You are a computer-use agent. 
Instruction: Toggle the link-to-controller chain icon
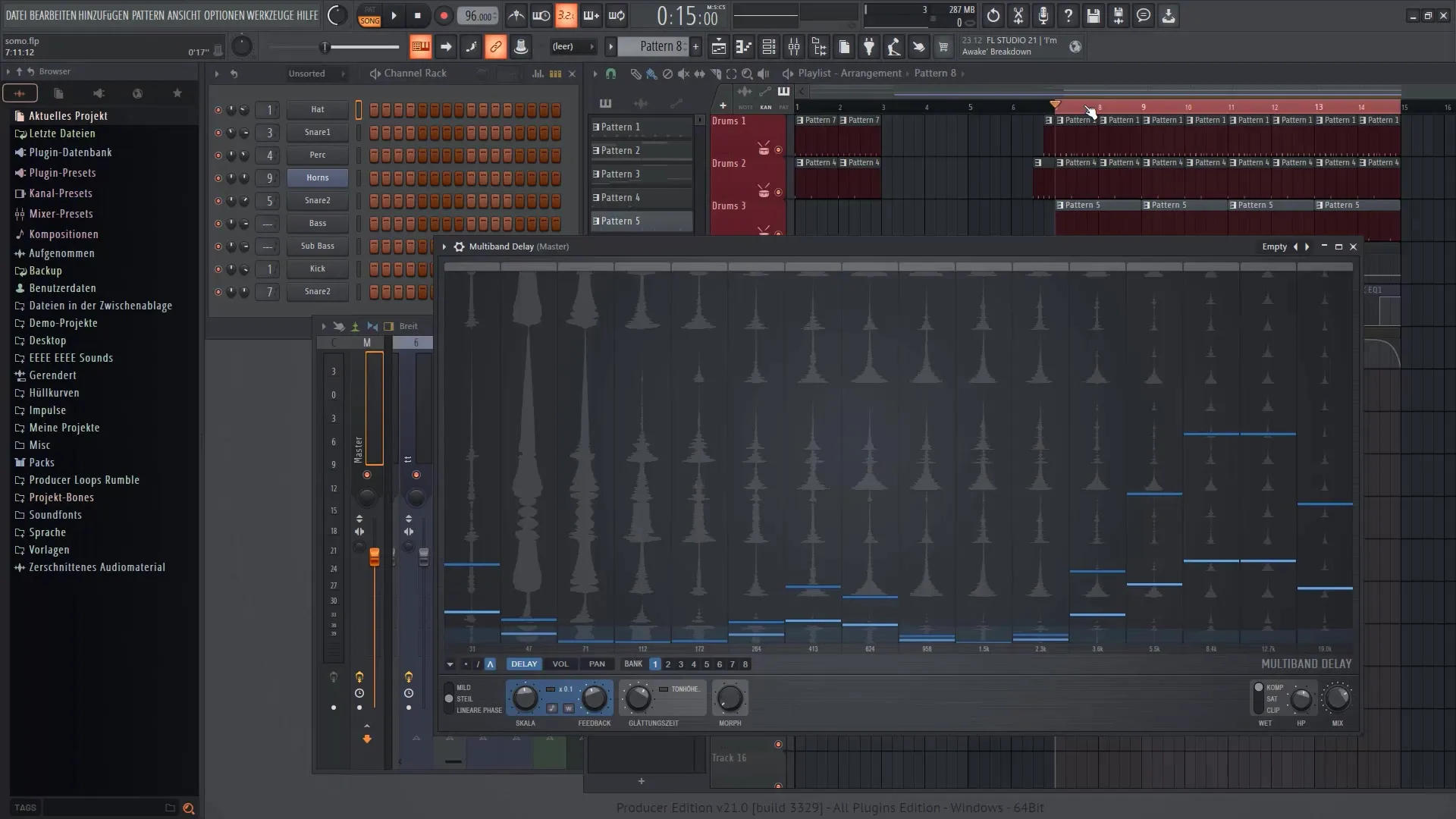(x=495, y=47)
